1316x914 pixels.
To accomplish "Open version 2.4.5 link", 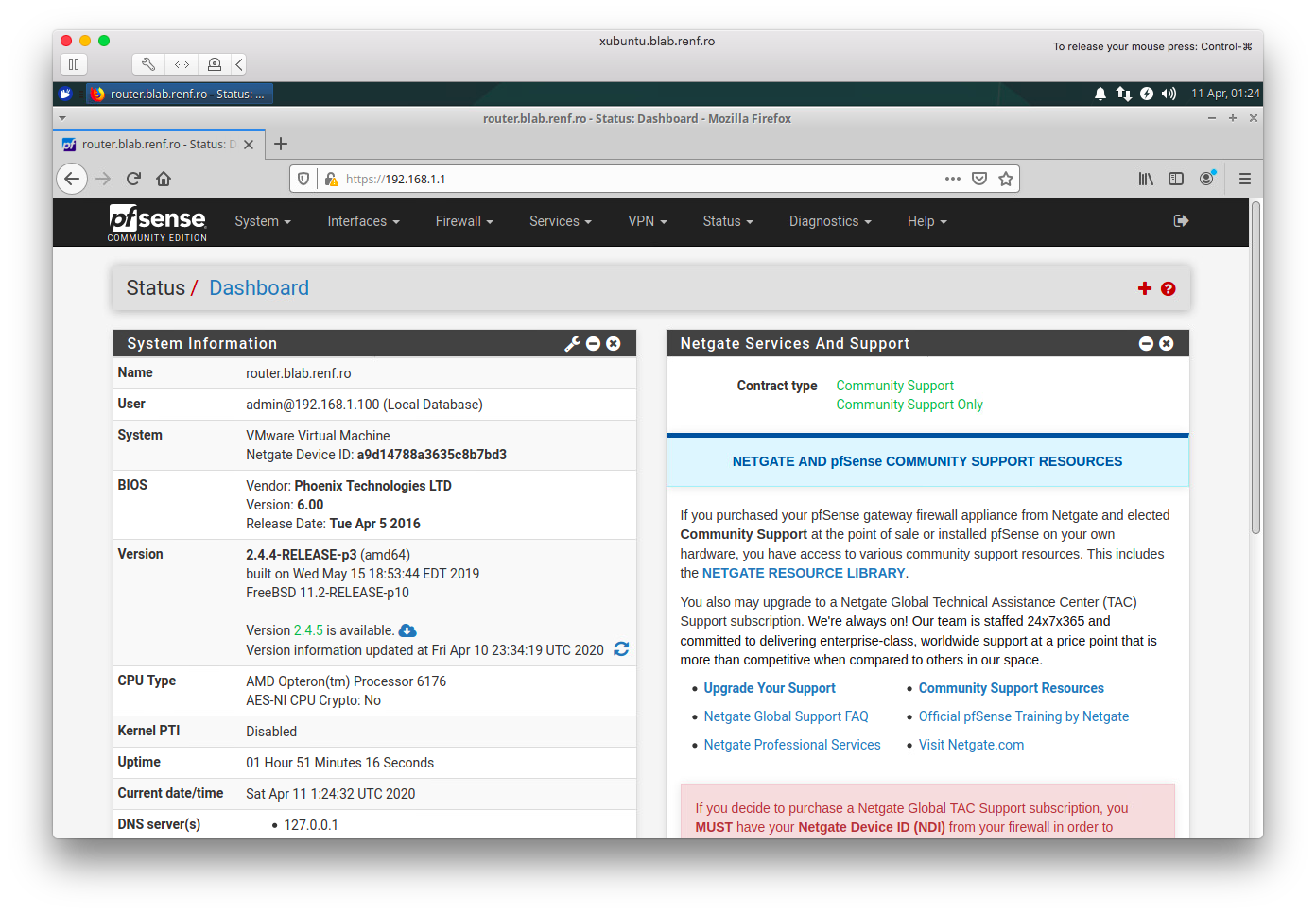I will pyautogui.click(x=308, y=630).
